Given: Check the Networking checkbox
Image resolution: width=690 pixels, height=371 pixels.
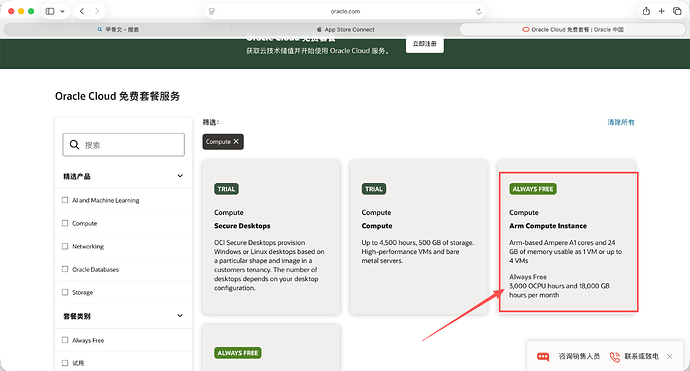Looking at the screenshot, I should (65, 246).
